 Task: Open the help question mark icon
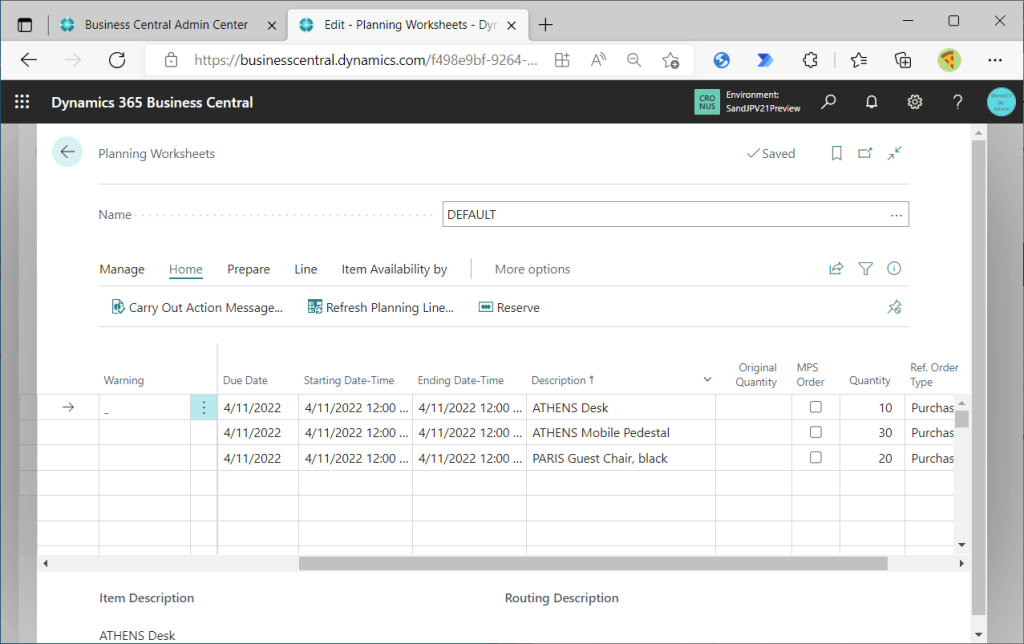tap(957, 102)
